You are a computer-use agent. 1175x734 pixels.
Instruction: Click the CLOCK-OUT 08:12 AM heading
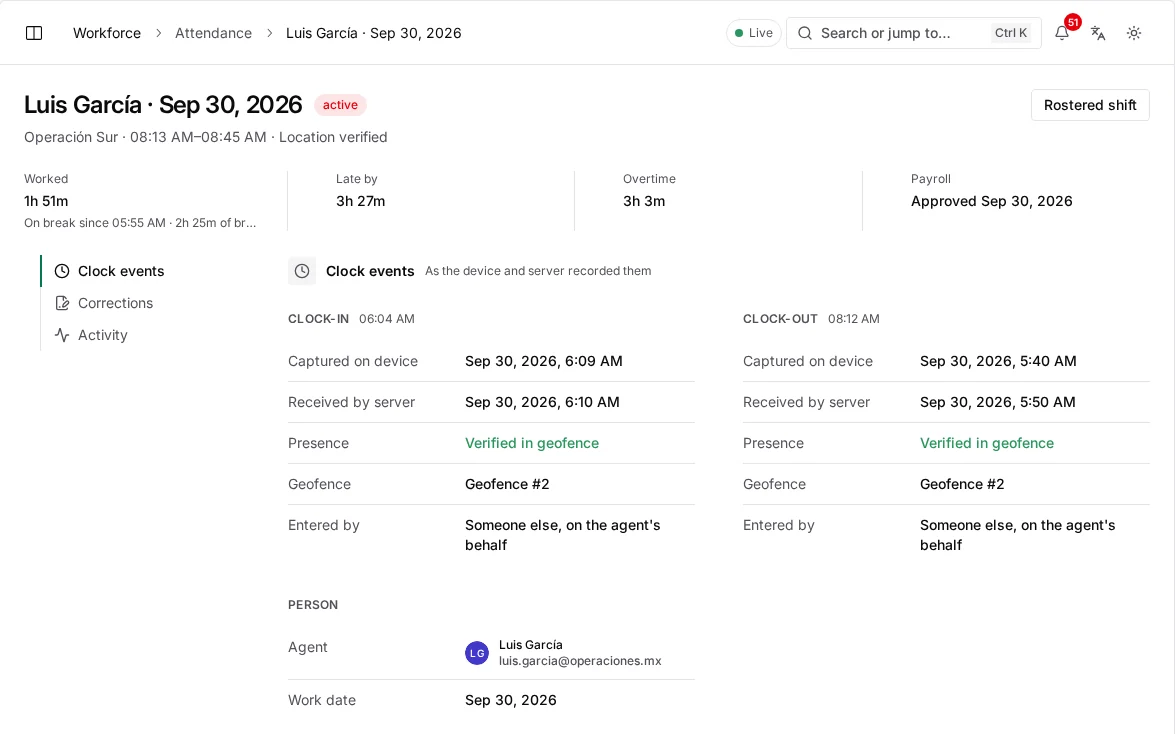pos(811,319)
